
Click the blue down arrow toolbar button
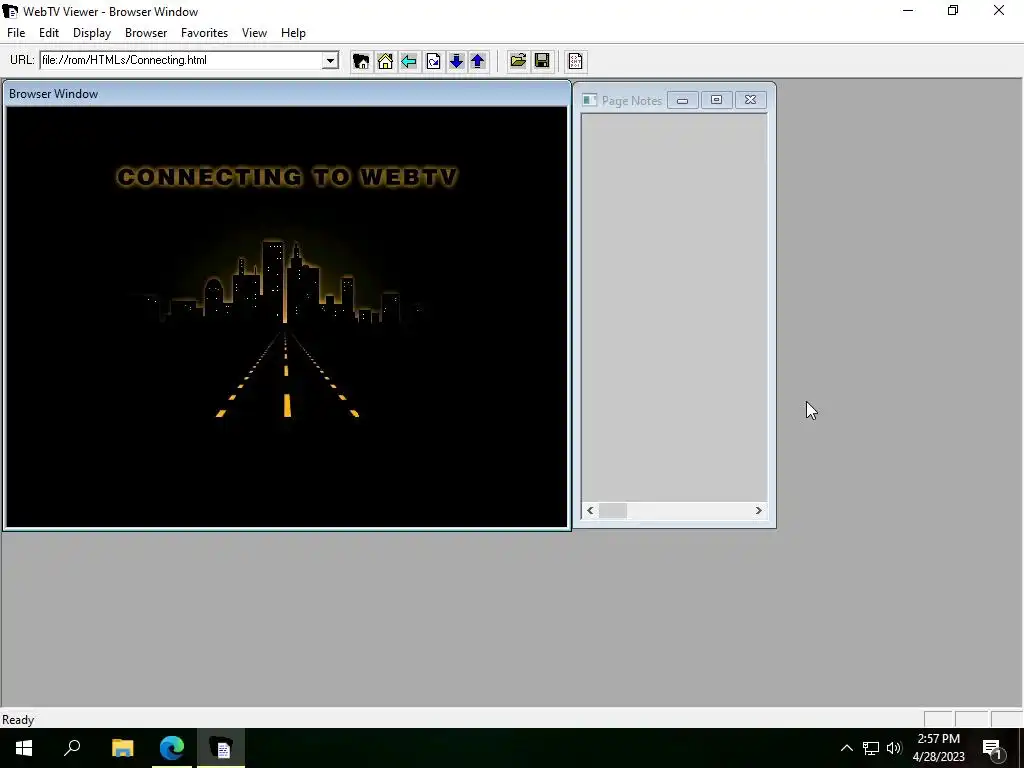(456, 61)
